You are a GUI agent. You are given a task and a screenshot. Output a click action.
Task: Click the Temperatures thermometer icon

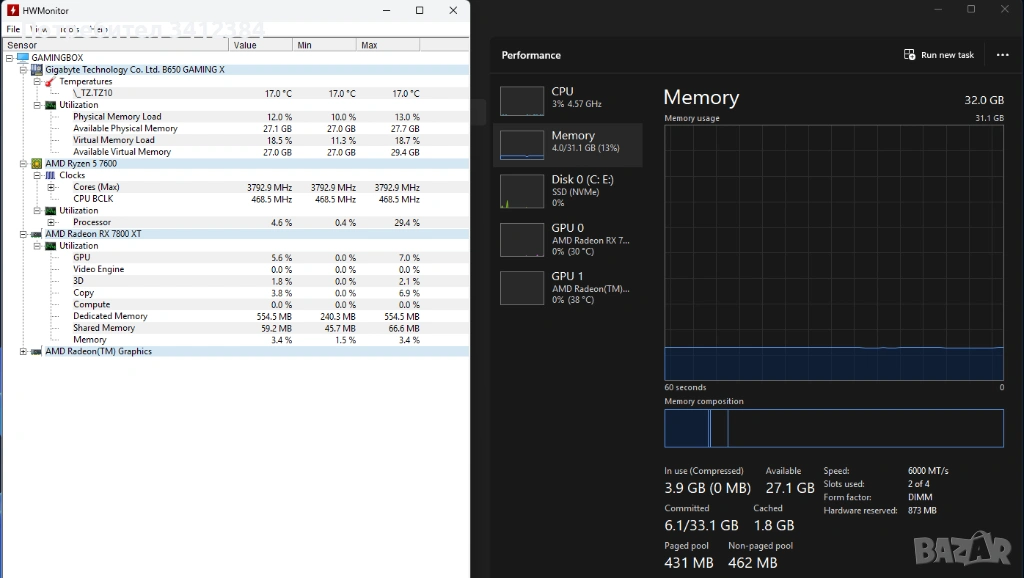pyautogui.click(x=50, y=82)
